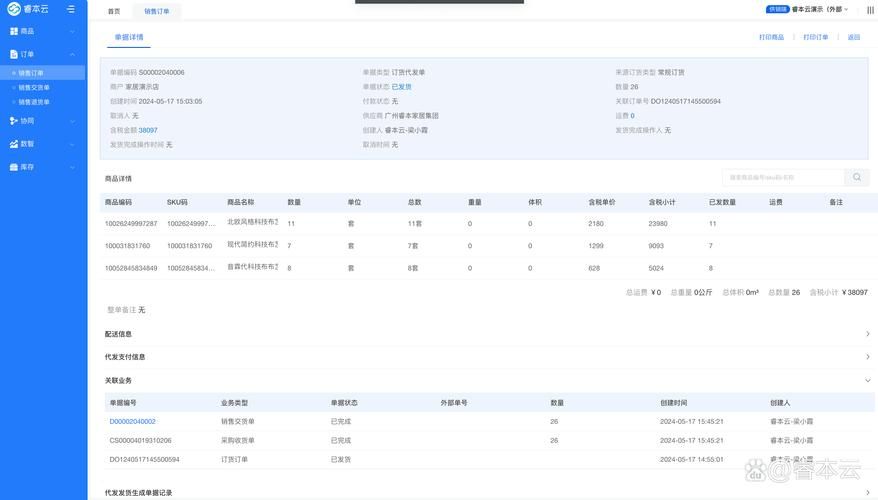Click unit price 2180

pos(596,223)
